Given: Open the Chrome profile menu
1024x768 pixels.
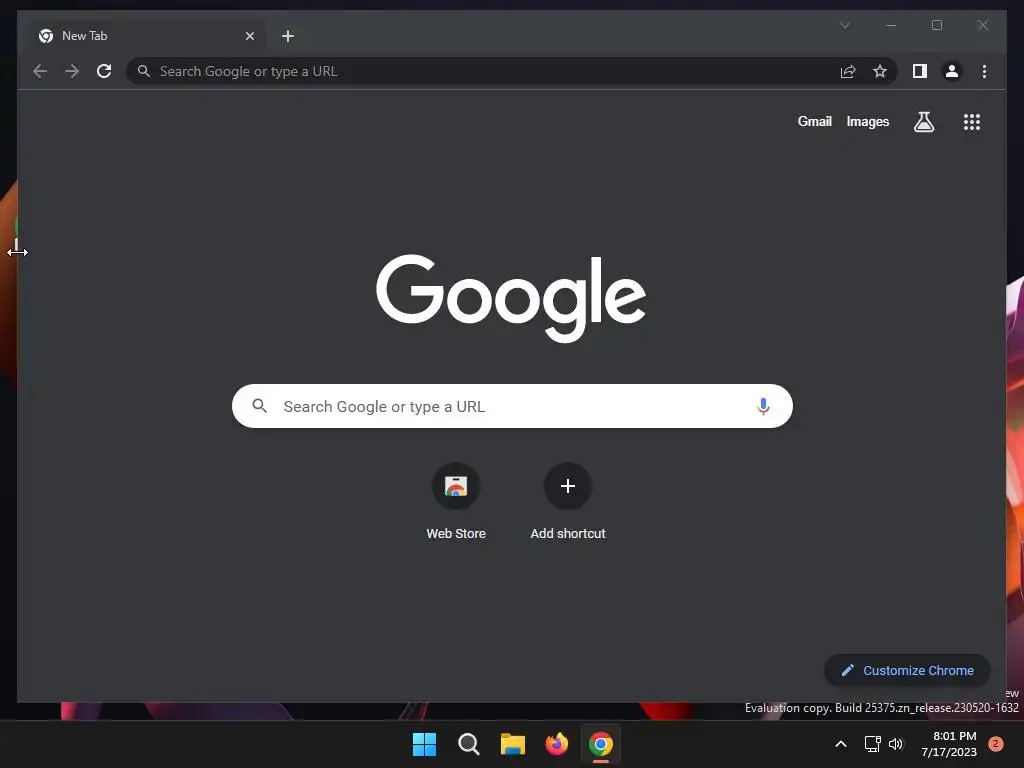Looking at the screenshot, I should pos(952,71).
